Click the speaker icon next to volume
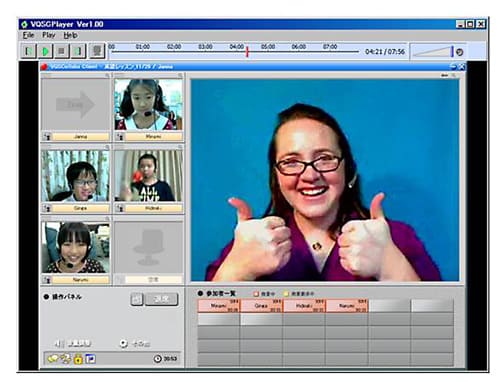This screenshot has width=500, height=382. [x=460, y=52]
